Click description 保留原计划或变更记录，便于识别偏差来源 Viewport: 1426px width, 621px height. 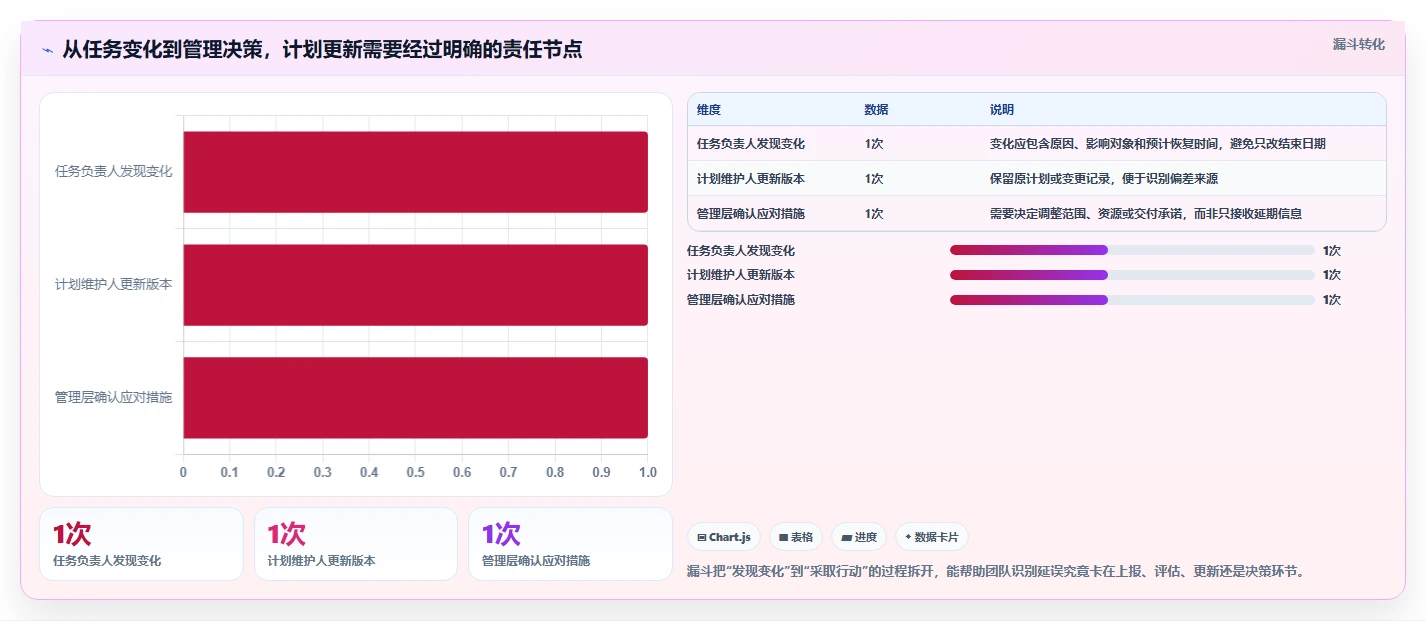coord(1104,179)
